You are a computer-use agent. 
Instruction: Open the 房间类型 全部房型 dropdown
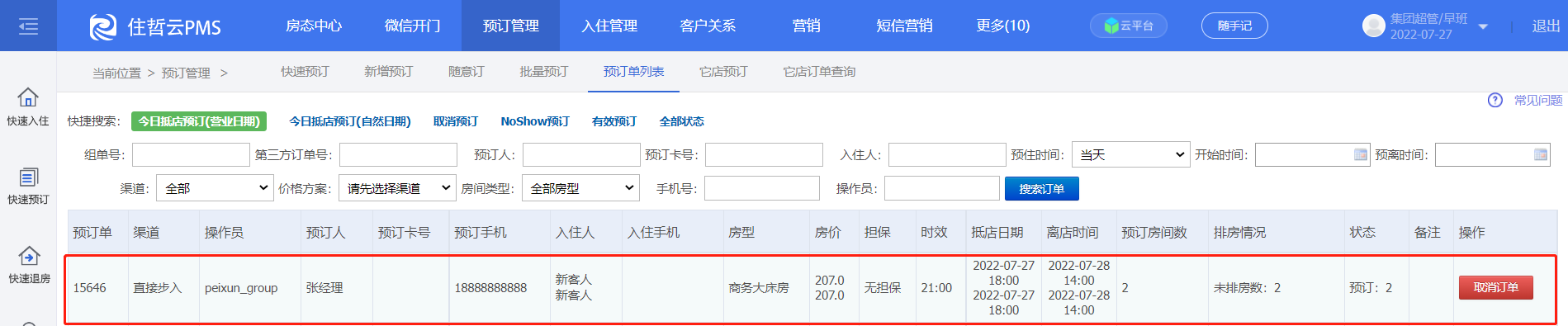(x=580, y=188)
